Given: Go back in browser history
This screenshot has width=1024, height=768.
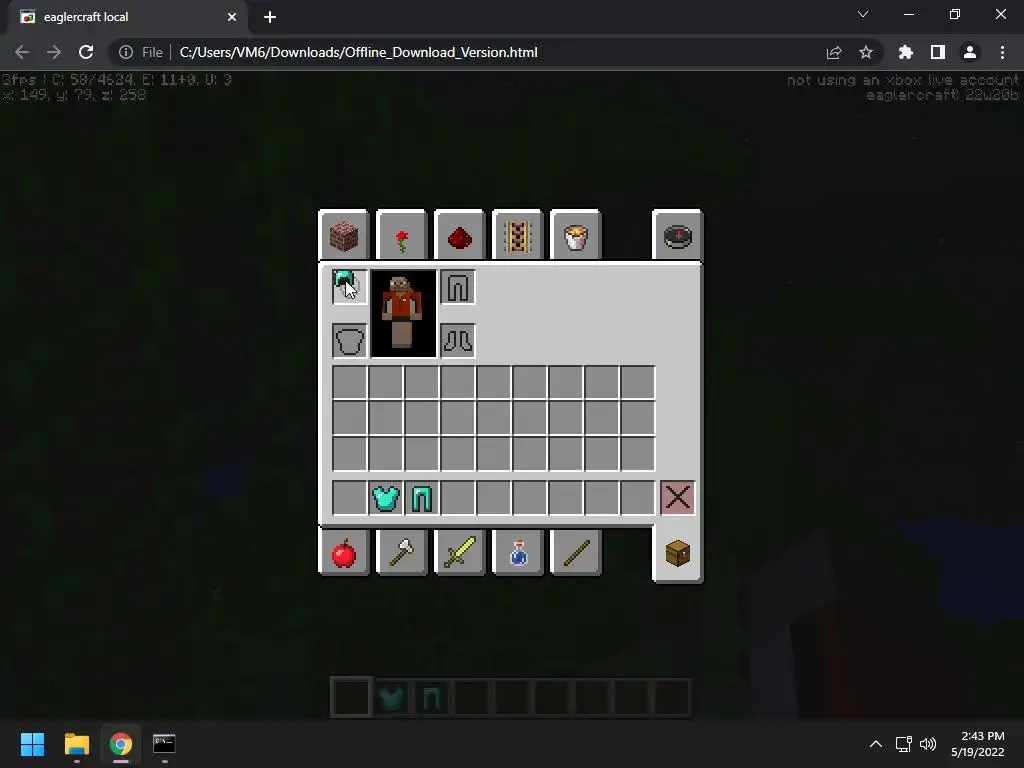Looking at the screenshot, I should pos(22,52).
